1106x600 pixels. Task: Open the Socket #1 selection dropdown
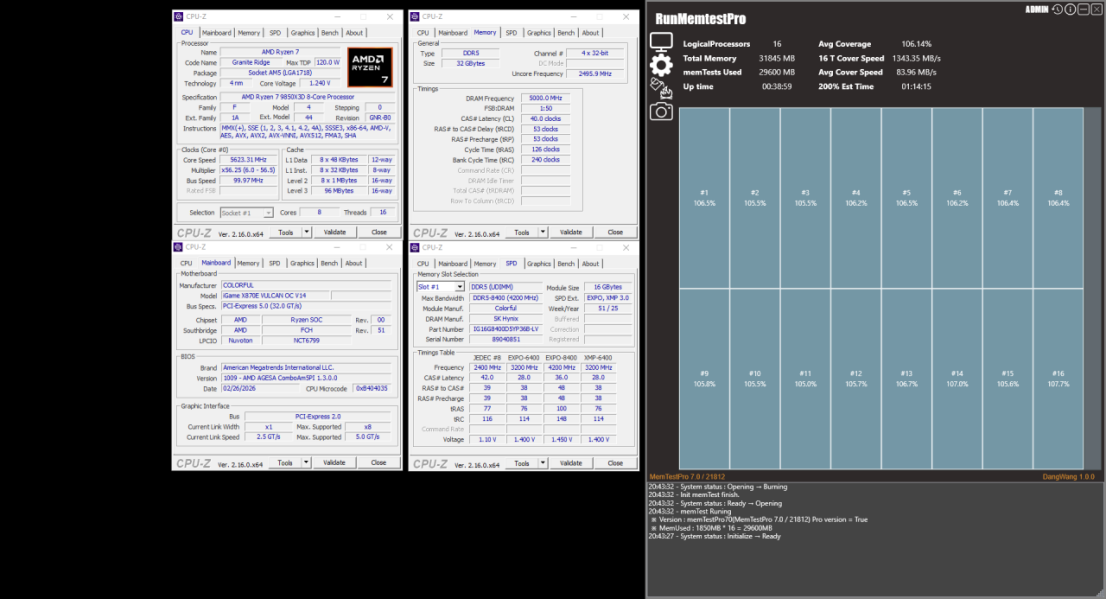click(x=268, y=213)
